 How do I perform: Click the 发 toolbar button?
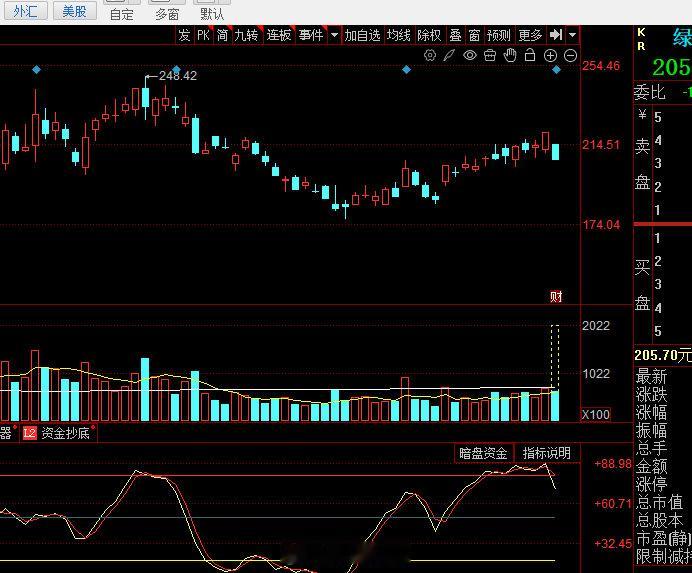pos(184,35)
